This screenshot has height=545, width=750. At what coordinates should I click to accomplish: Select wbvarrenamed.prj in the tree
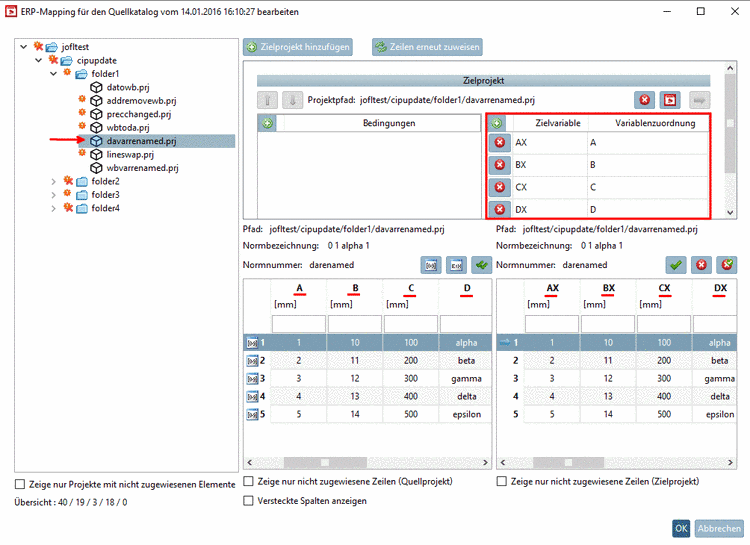[142, 168]
